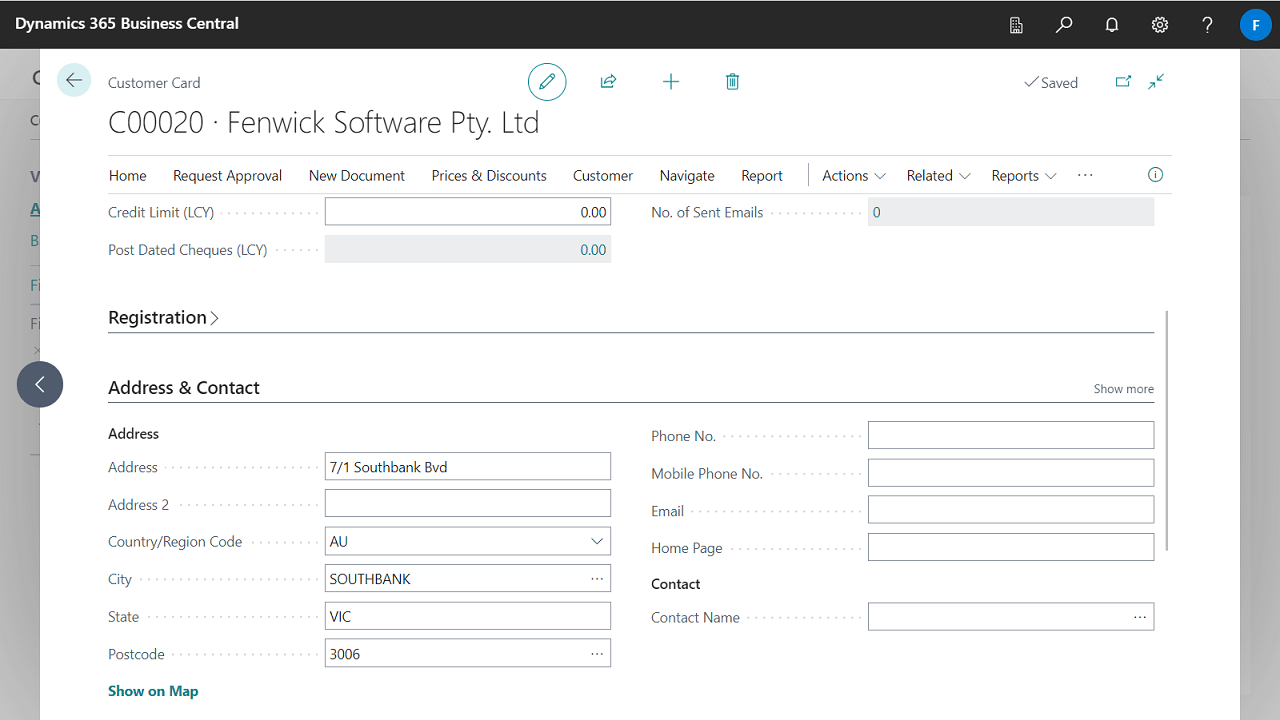Viewport: 1280px width, 720px height.
Task: Look up Postcode with the ellipsis button
Action: point(597,654)
